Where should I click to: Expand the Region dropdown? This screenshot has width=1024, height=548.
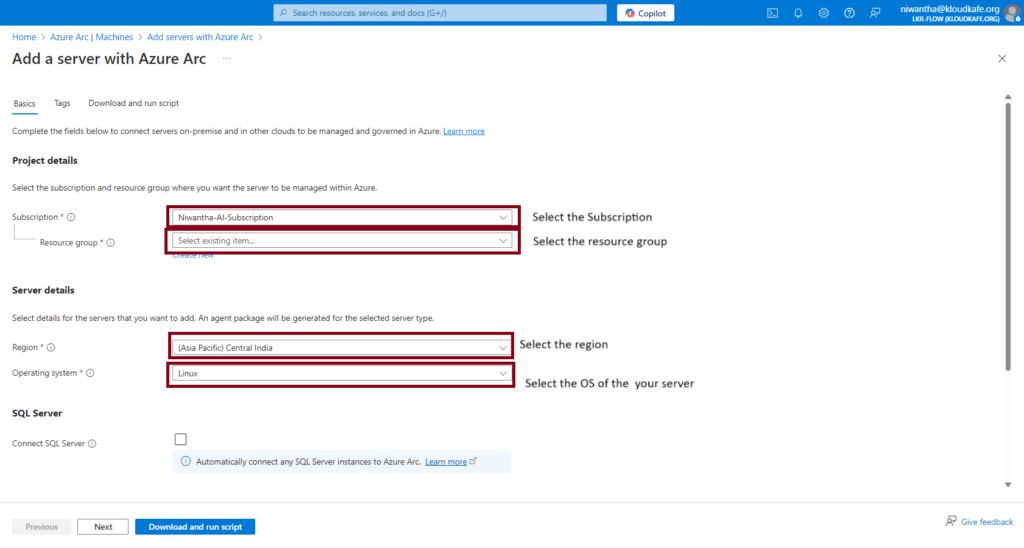(341, 348)
